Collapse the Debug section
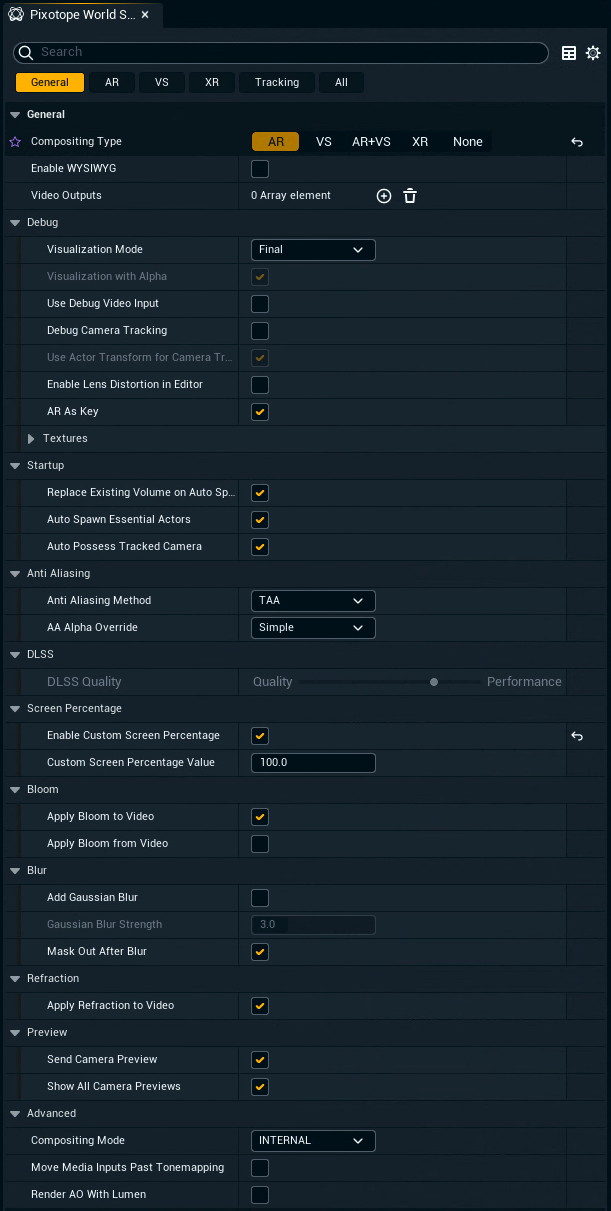611x1211 pixels. 15,222
